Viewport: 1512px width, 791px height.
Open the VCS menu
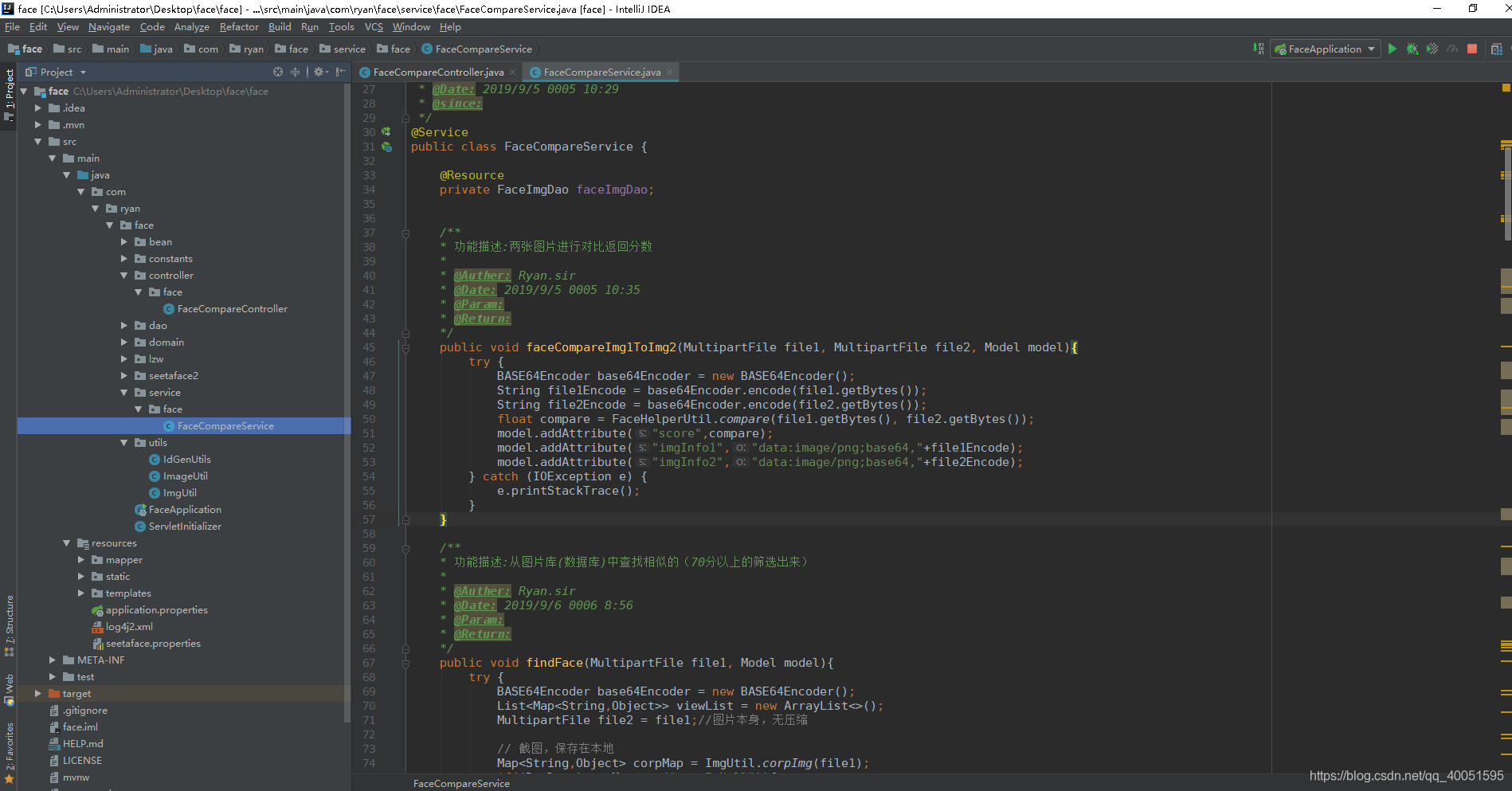click(x=374, y=27)
